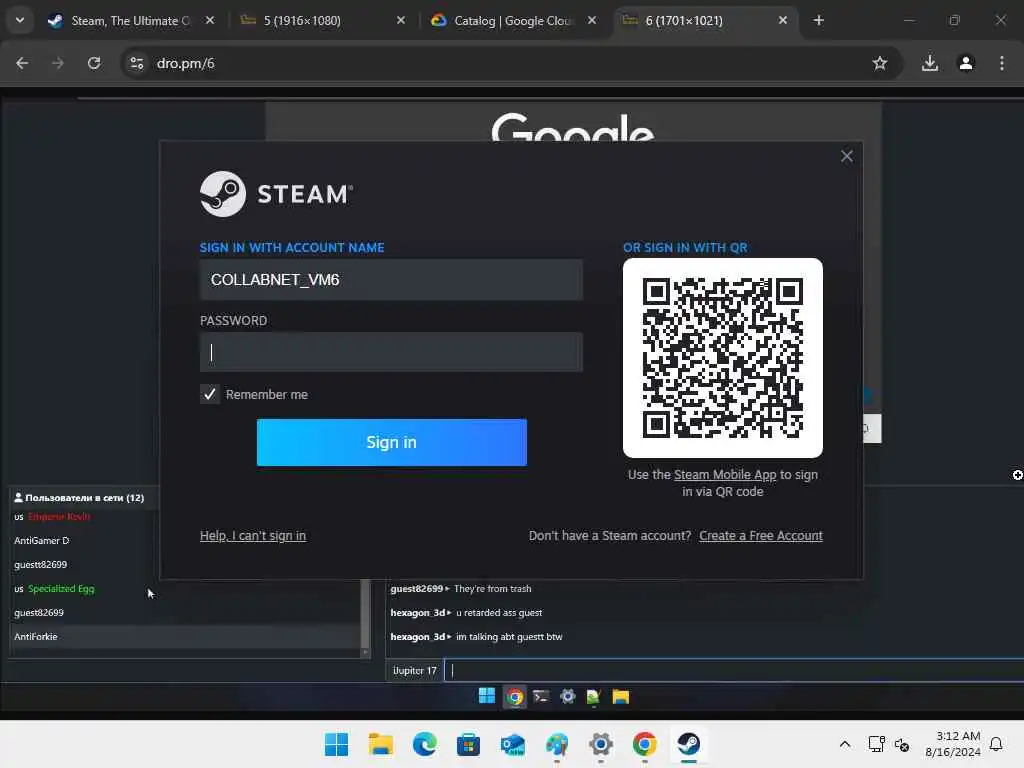Click the remote VM Start button

[487, 696]
